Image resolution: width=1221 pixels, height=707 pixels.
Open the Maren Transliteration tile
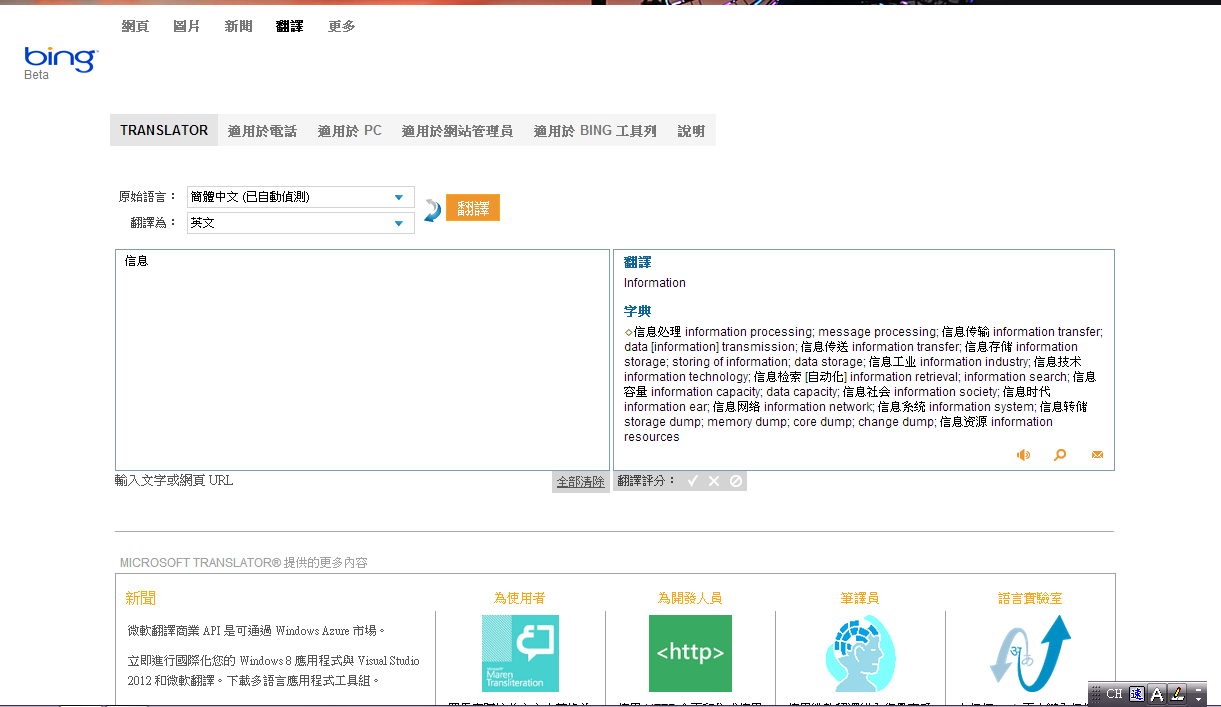click(x=520, y=653)
